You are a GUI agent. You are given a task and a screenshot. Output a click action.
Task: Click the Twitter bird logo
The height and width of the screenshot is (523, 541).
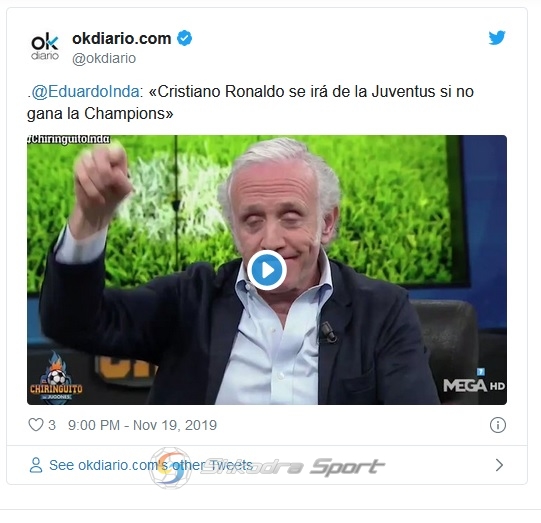(x=497, y=38)
